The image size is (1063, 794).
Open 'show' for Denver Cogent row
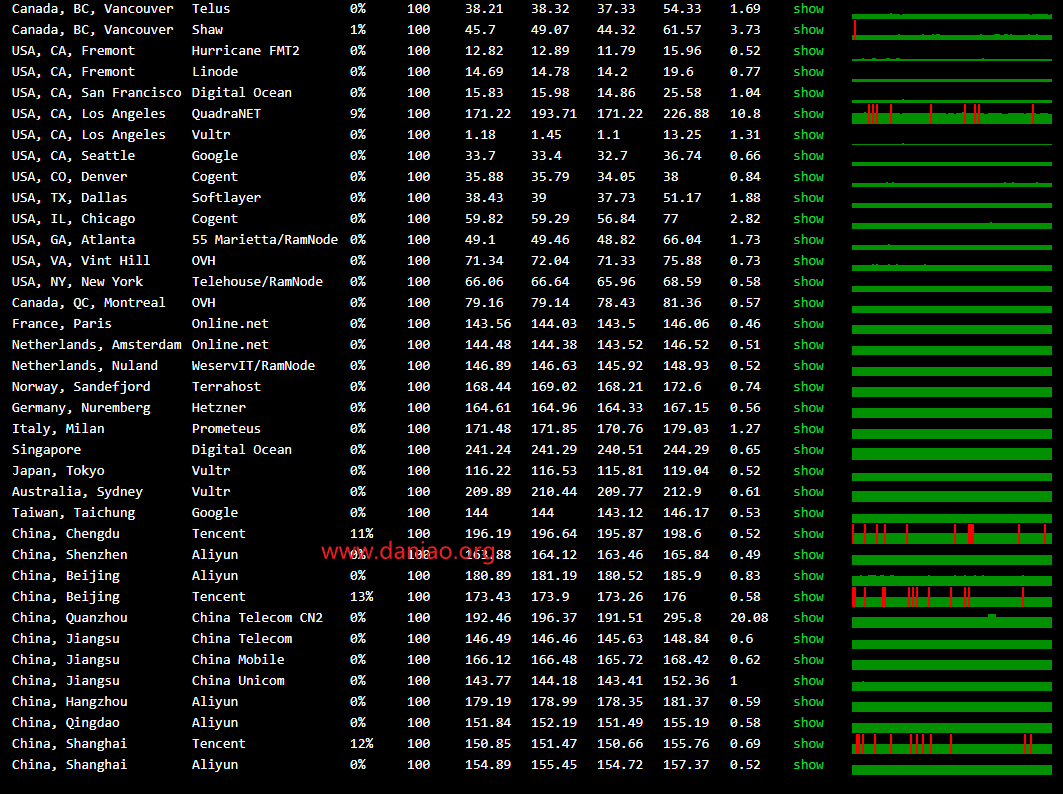(x=808, y=177)
